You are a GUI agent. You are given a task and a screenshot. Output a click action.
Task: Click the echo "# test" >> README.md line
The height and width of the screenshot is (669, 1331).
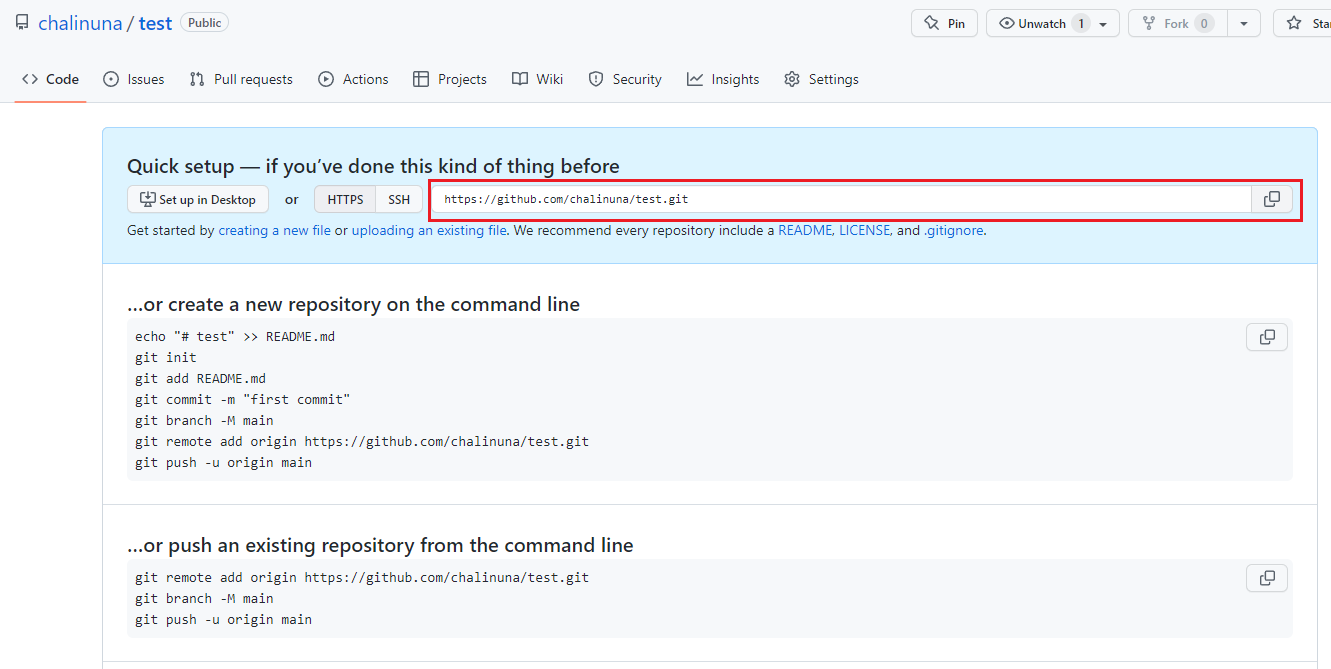click(x=235, y=337)
